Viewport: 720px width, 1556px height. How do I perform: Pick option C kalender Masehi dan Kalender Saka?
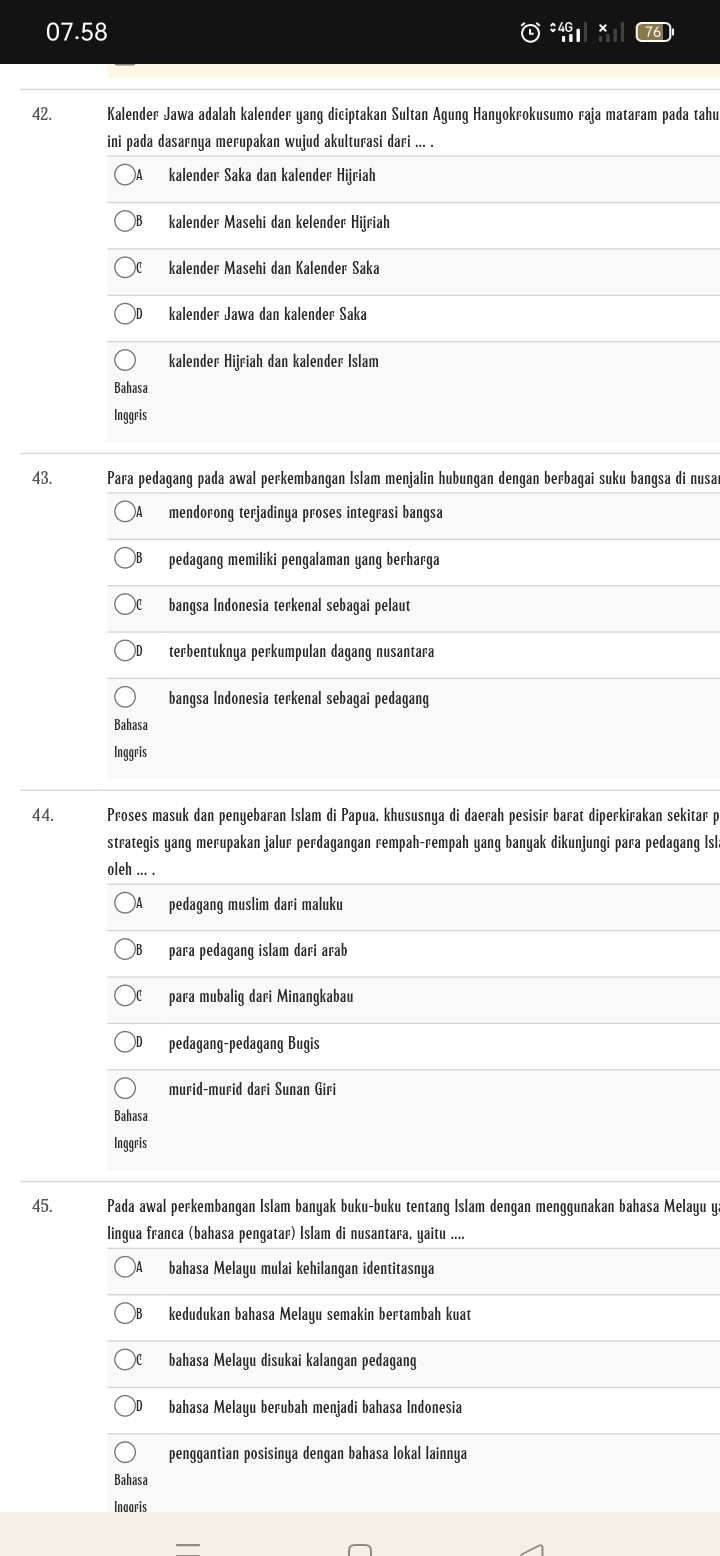tap(125, 268)
